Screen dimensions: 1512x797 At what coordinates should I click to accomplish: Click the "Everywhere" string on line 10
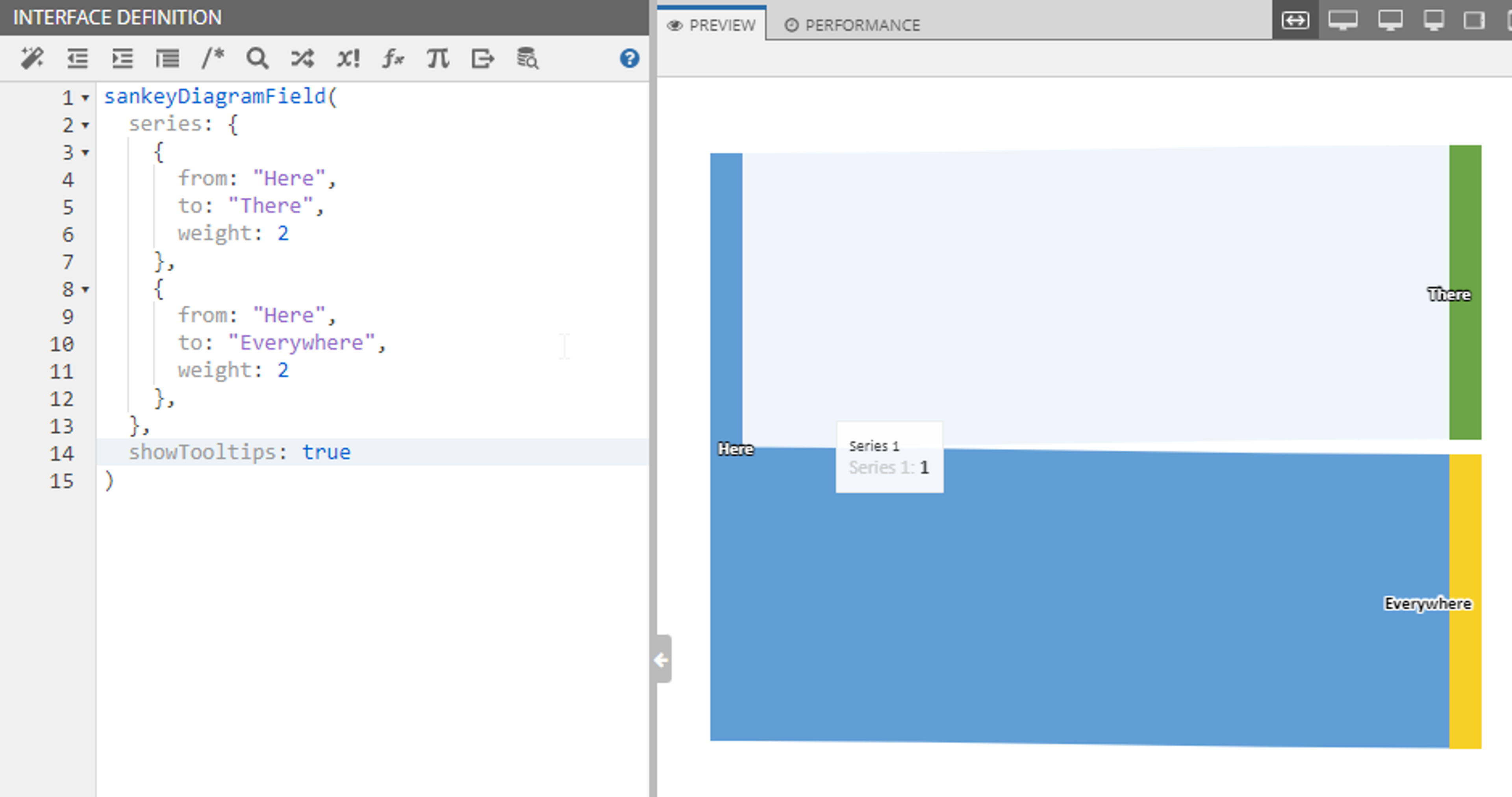(x=302, y=343)
